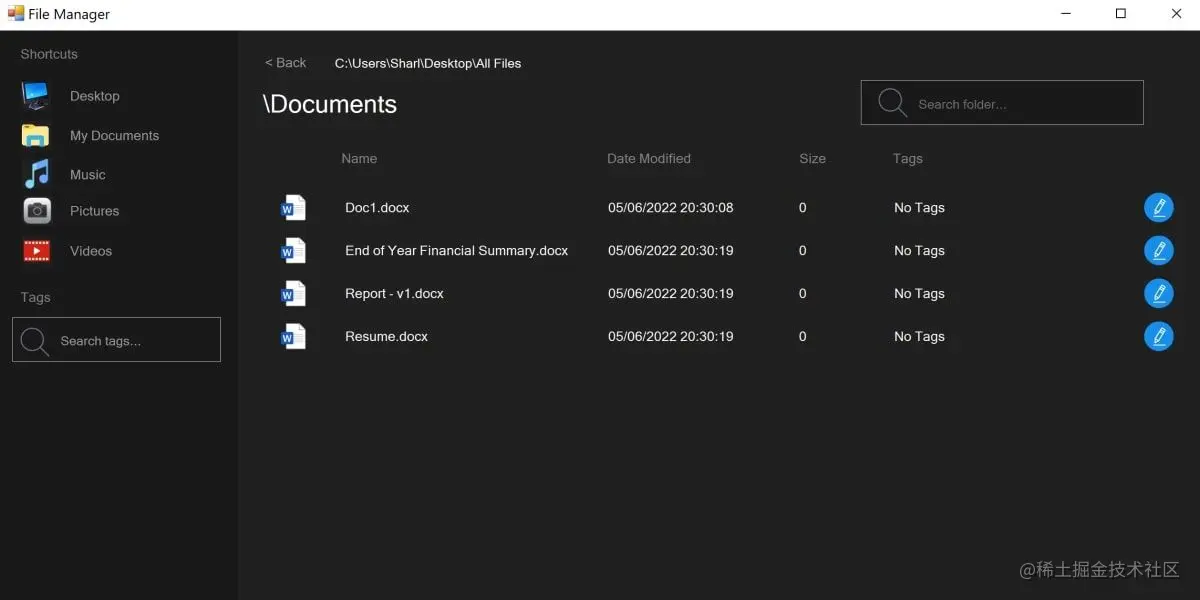The width and height of the screenshot is (1200, 600).
Task: Open the My Documents folder icon
Action: 35,135
